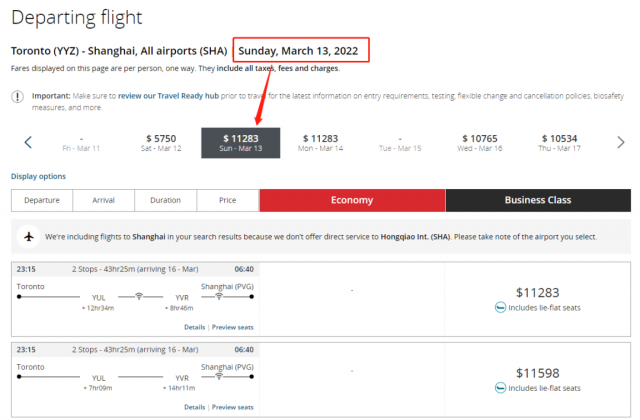Click the airplane icon in Shanghai notice
Image resolution: width=640 pixels, height=420 pixels.
[29, 236]
